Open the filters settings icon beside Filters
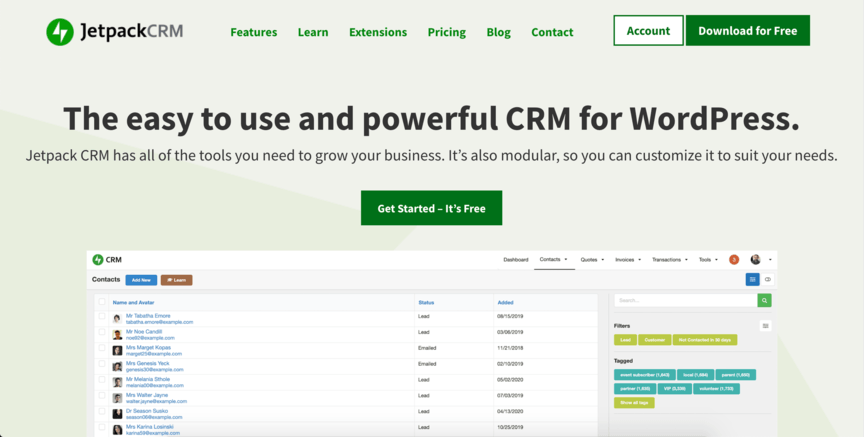 (x=765, y=326)
